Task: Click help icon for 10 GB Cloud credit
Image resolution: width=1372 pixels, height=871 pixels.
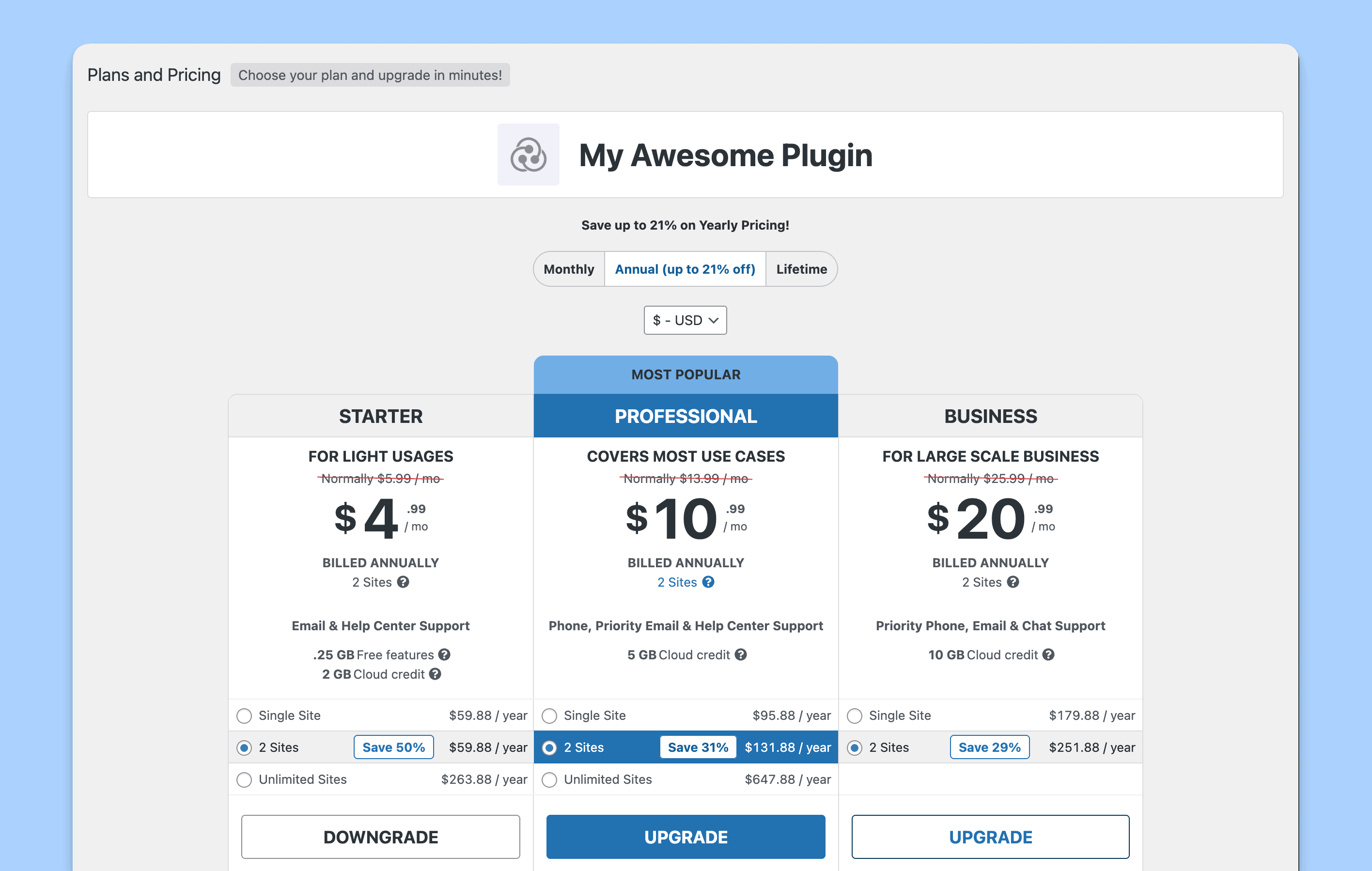Action: click(1048, 654)
